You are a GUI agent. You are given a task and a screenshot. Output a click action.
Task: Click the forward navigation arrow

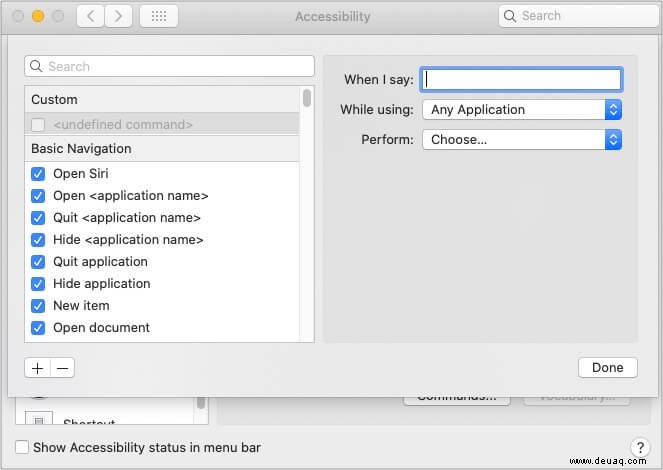point(118,16)
